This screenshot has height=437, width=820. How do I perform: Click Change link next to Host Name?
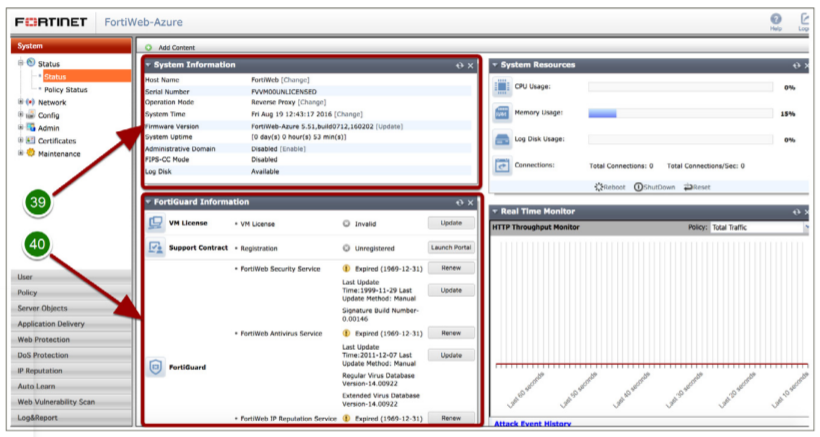pyautogui.click(x=295, y=80)
